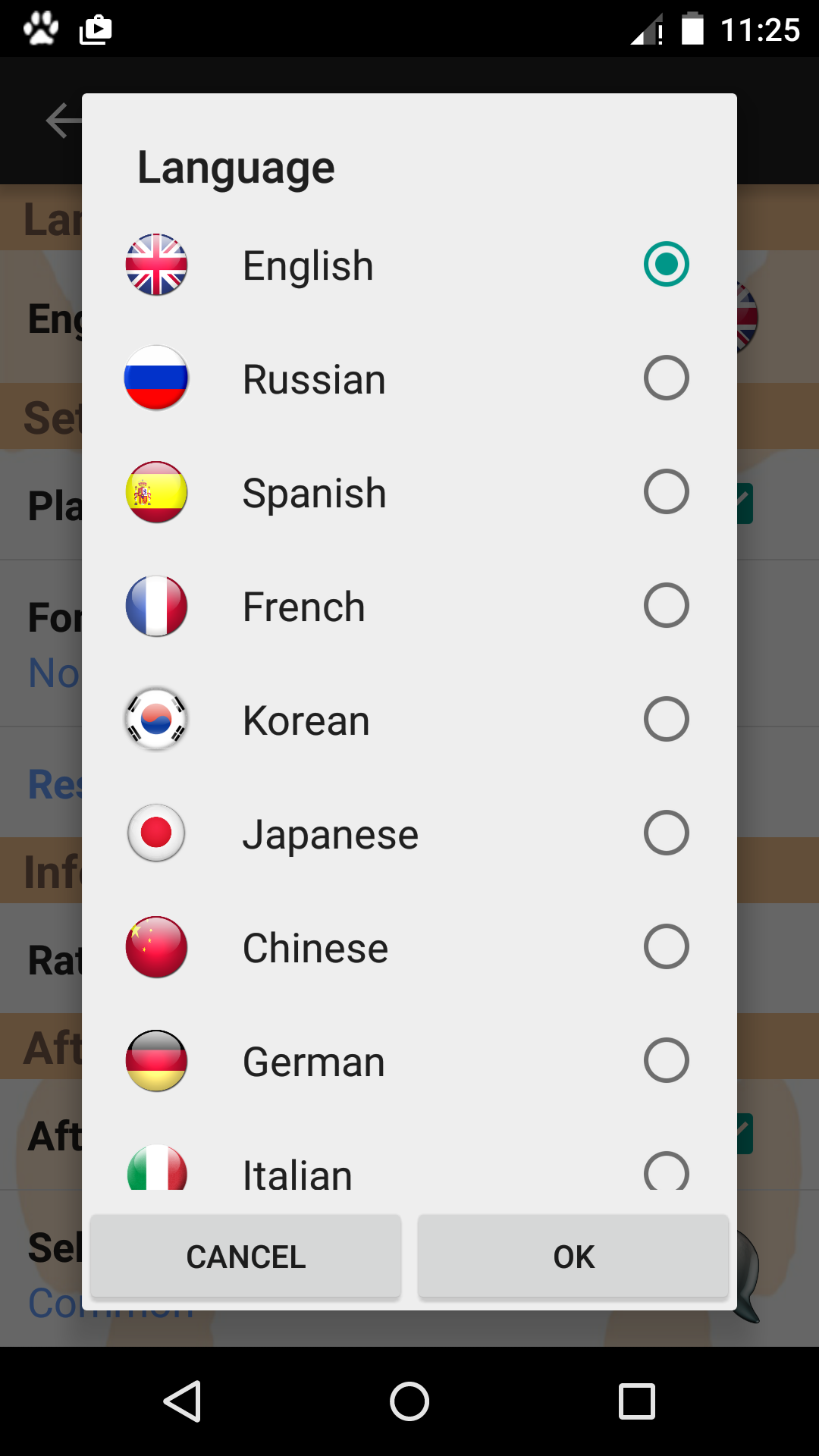
Task: Select the Chinese radio button
Action: click(x=666, y=946)
